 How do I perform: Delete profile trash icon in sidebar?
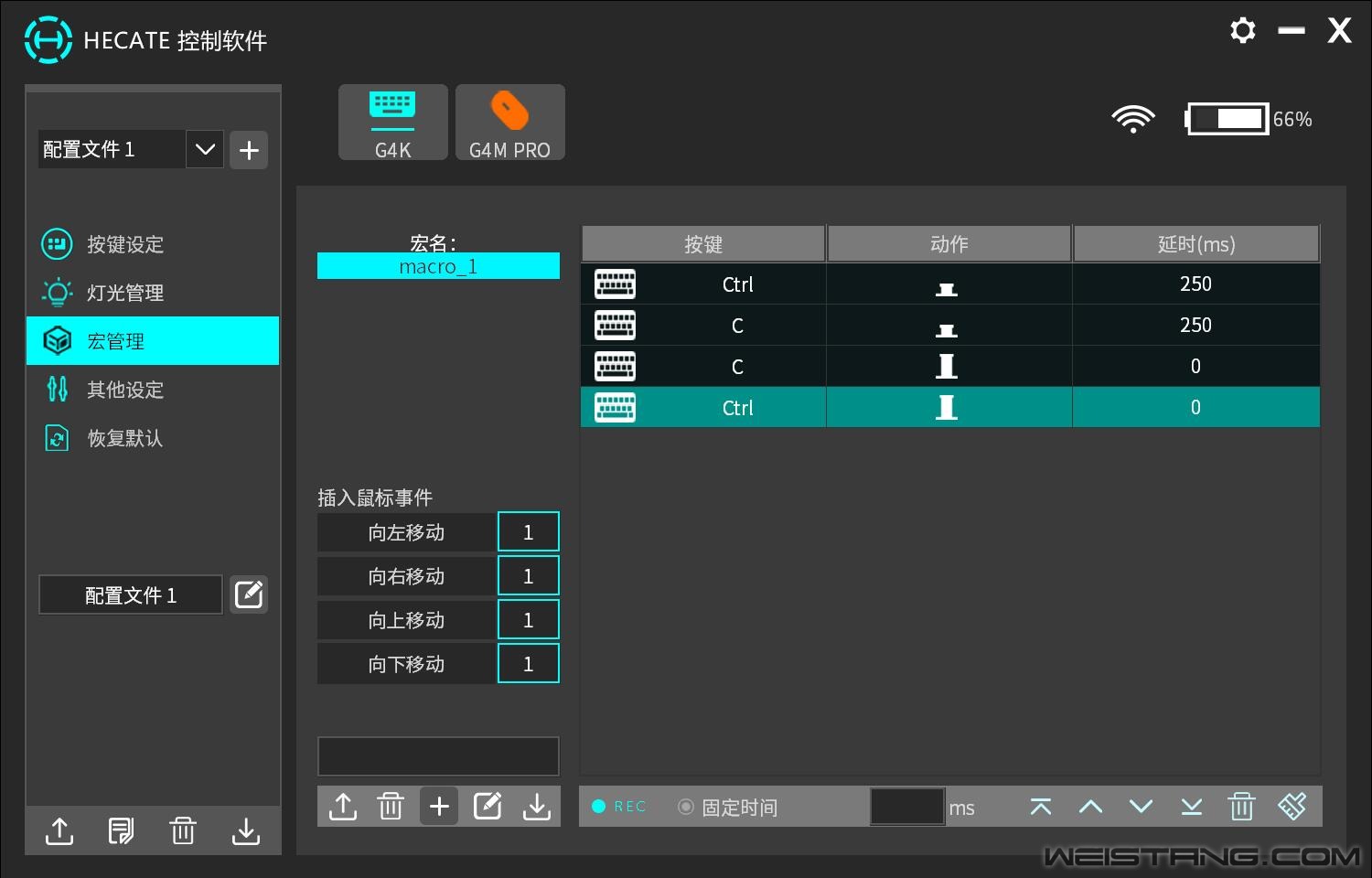(183, 830)
